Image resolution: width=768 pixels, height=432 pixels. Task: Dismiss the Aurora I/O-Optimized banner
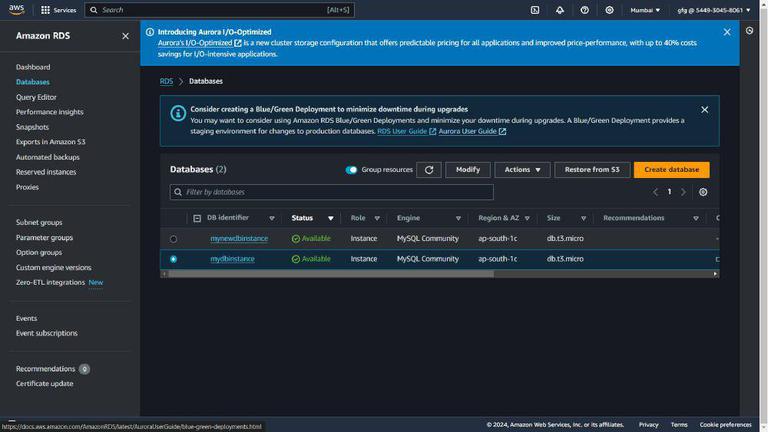[727, 32]
